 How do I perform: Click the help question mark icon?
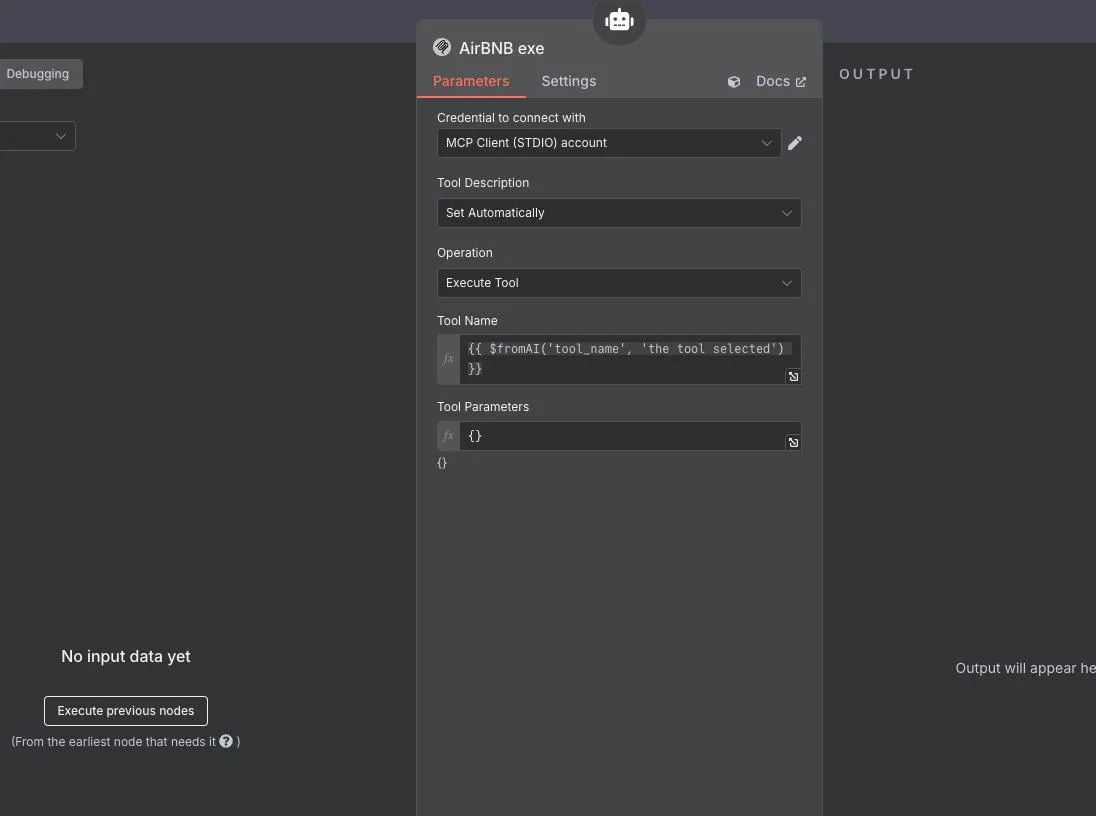coord(226,741)
